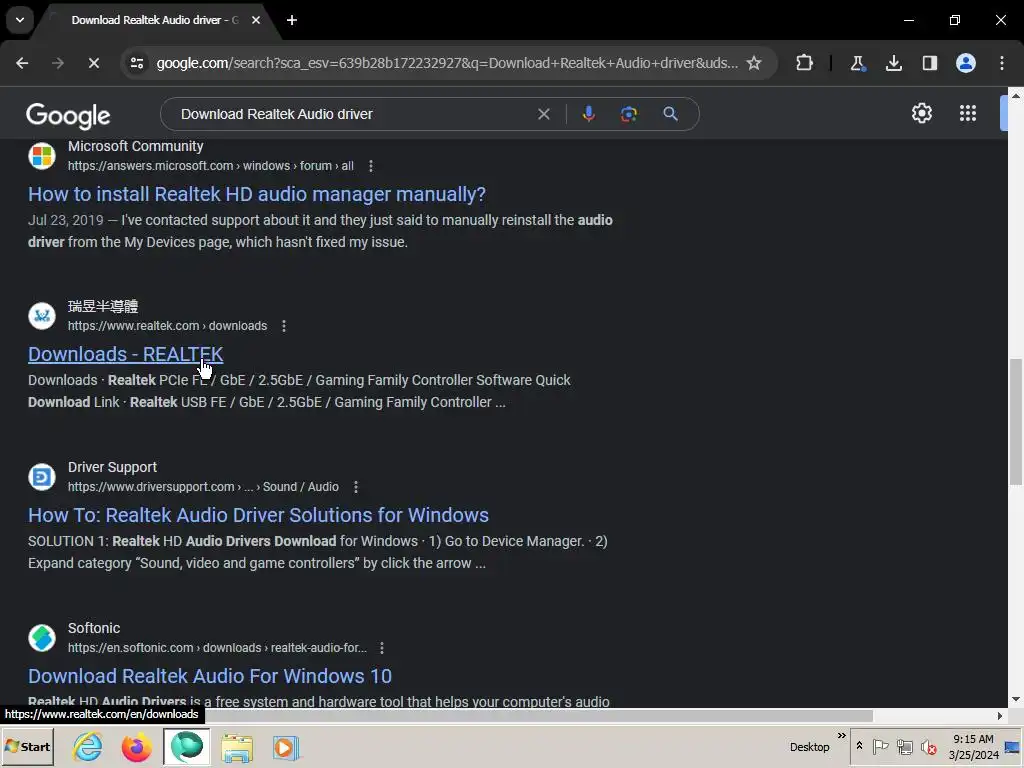Open the Windows Start menu
Viewport: 1024px width, 768px height.
pos(27,747)
